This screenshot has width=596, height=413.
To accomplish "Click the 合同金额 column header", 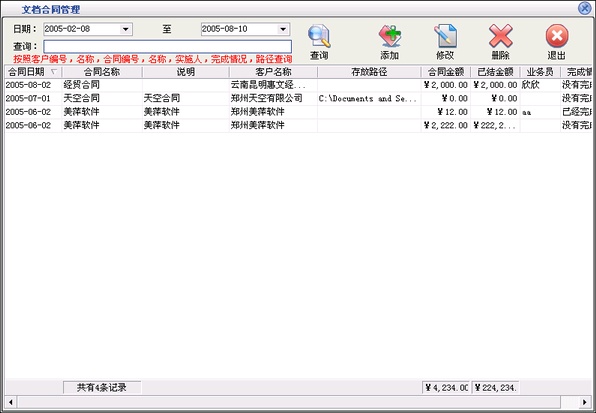I will point(446,72).
